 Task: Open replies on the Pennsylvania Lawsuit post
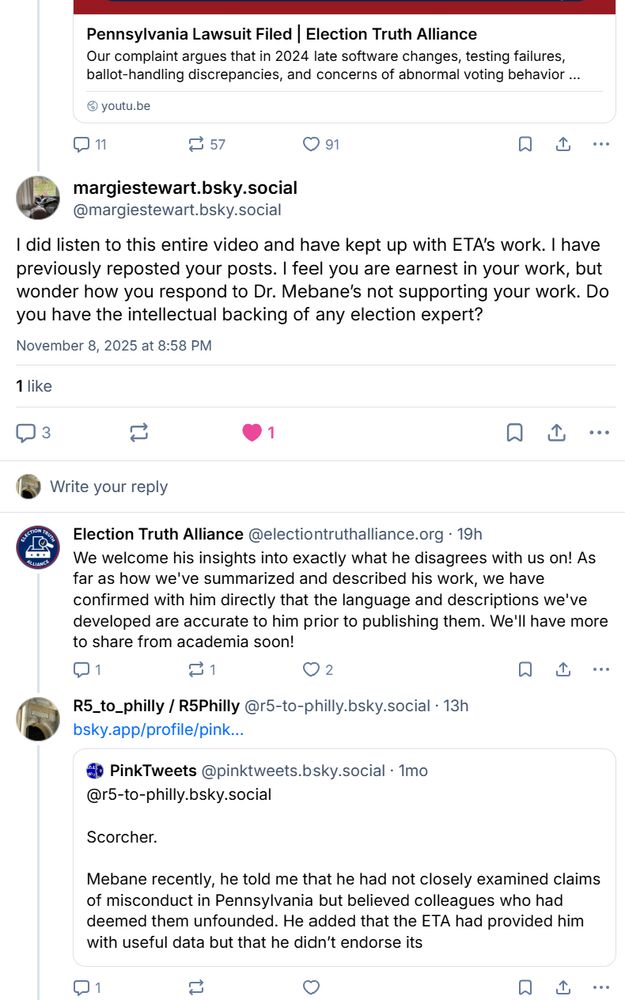point(82,144)
